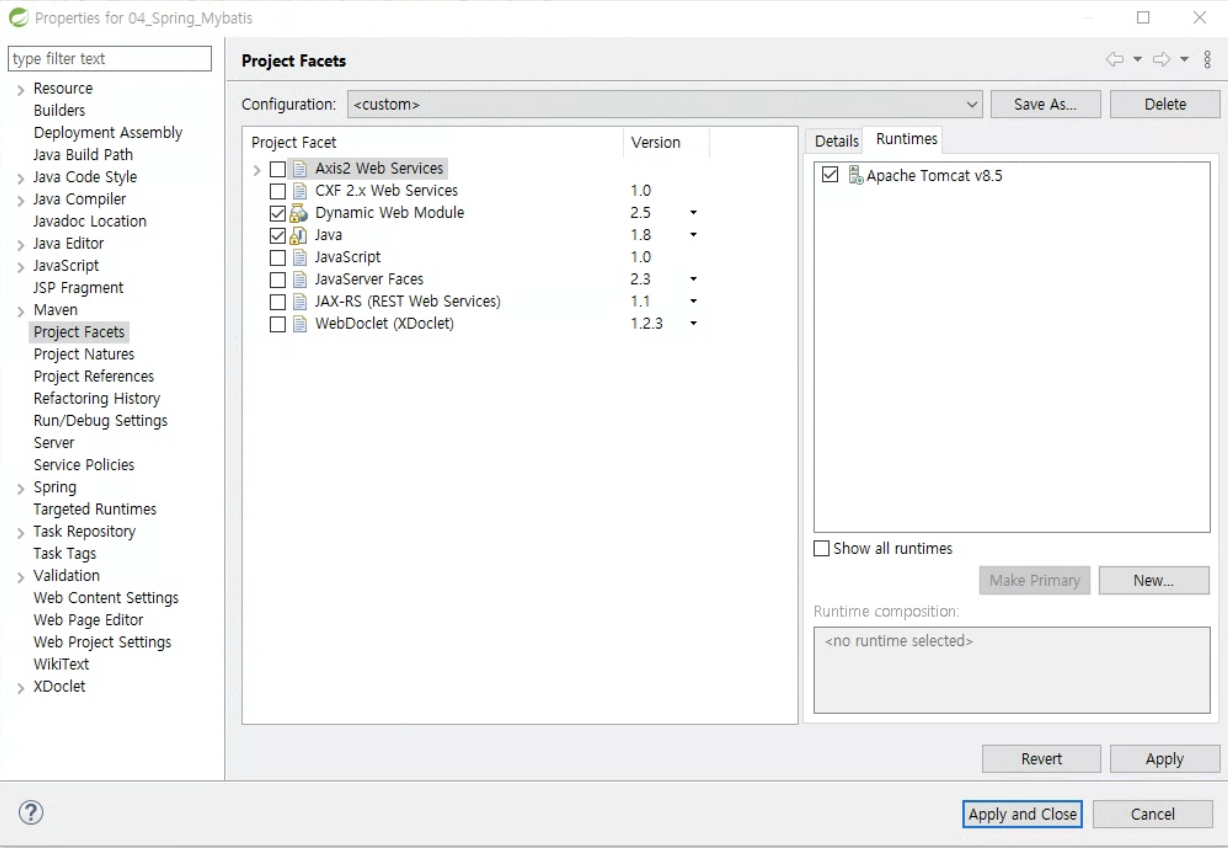Click the WebDoclet (XDoclet) facet icon

point(299,324)
